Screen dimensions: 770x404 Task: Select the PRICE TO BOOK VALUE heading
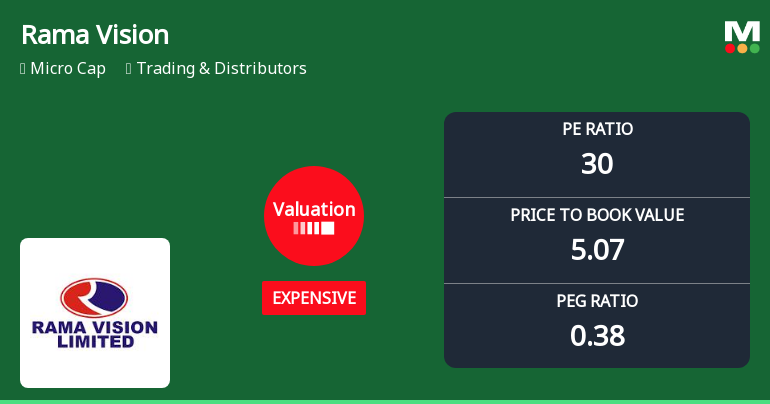(x=597, y=215)
